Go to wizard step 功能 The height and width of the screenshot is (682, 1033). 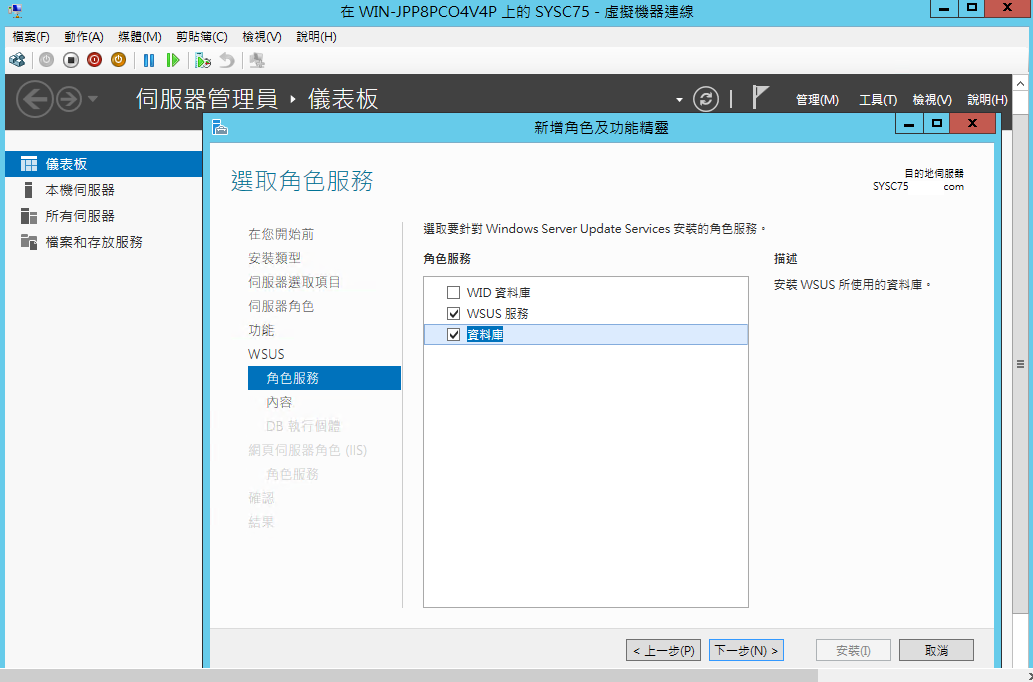click(261, 330)
